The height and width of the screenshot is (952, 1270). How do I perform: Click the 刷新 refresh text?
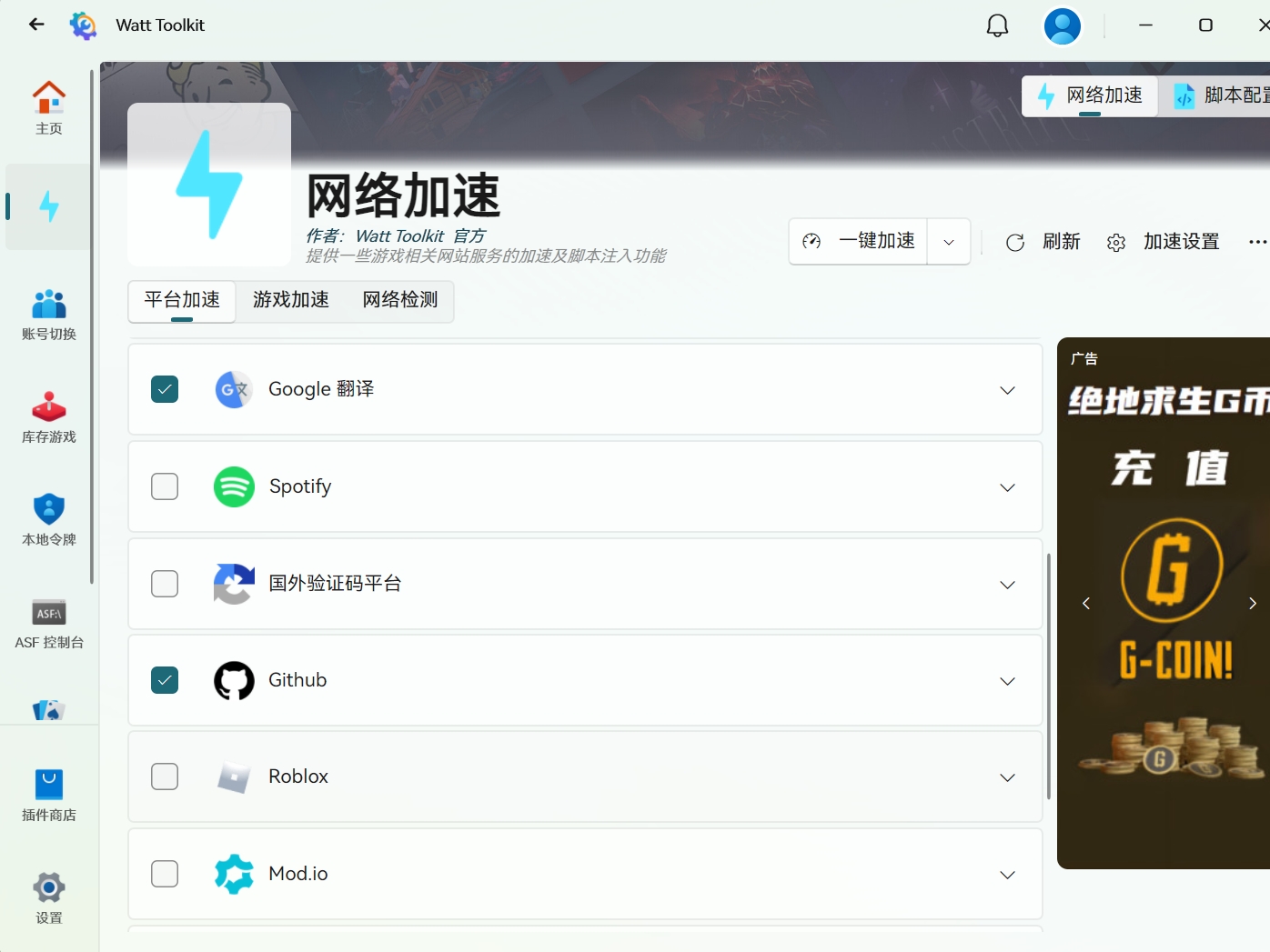(1061, 242)
